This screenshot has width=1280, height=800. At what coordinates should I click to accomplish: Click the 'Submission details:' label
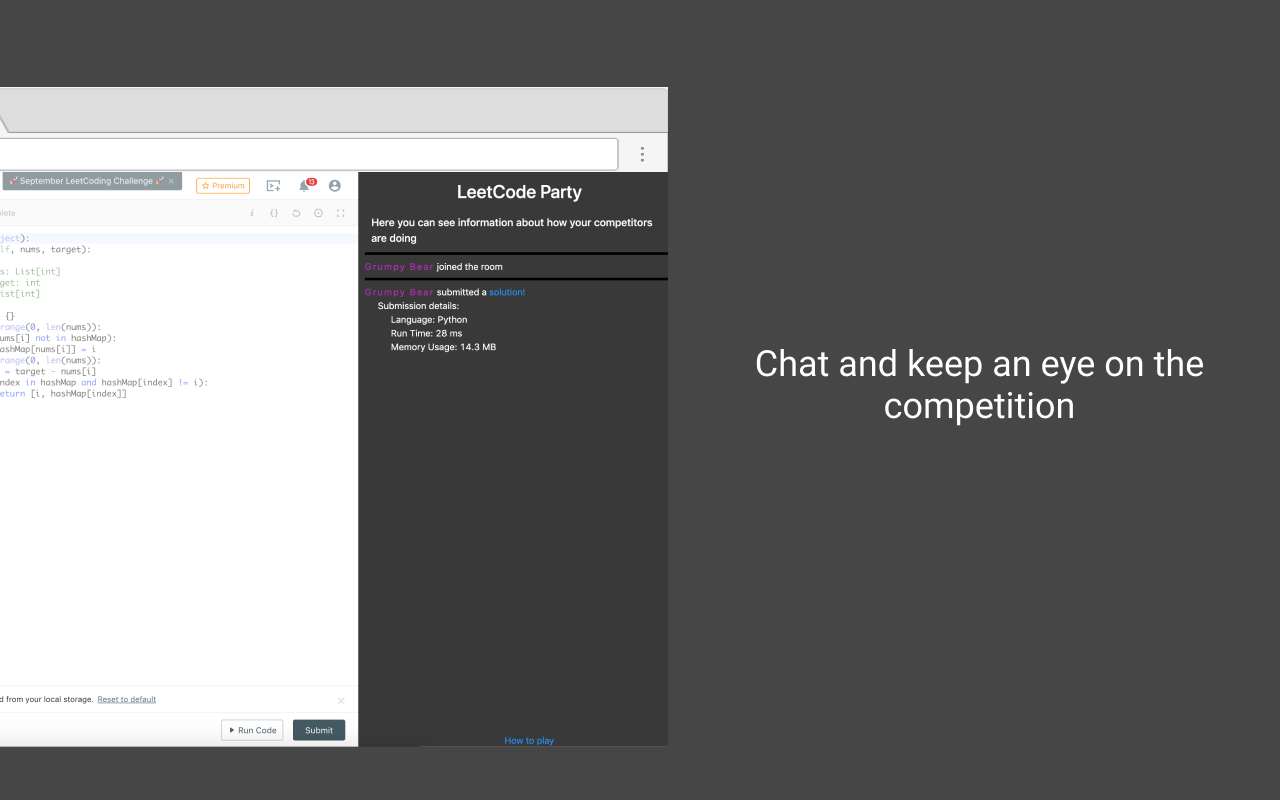click(x=418, y=306)
